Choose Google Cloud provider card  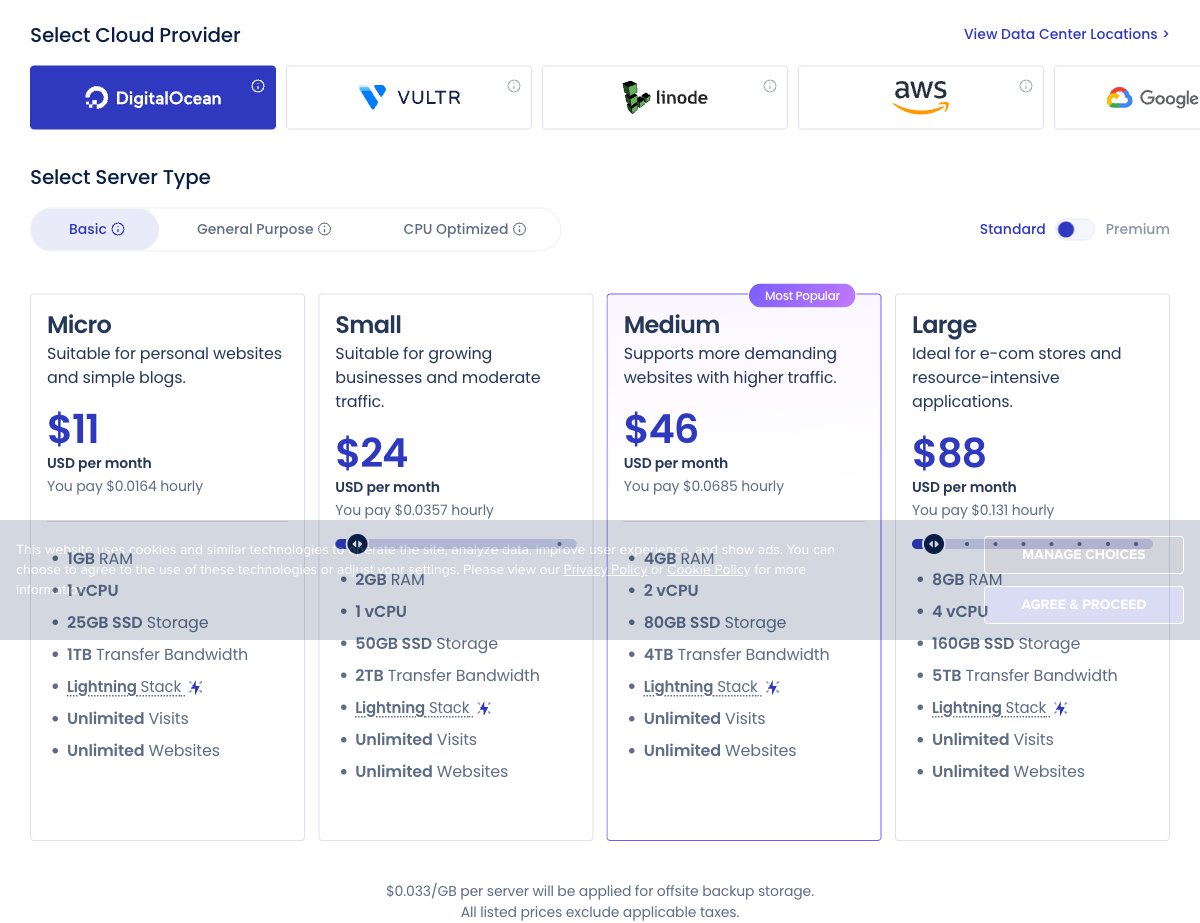[x=1127, y=97]
